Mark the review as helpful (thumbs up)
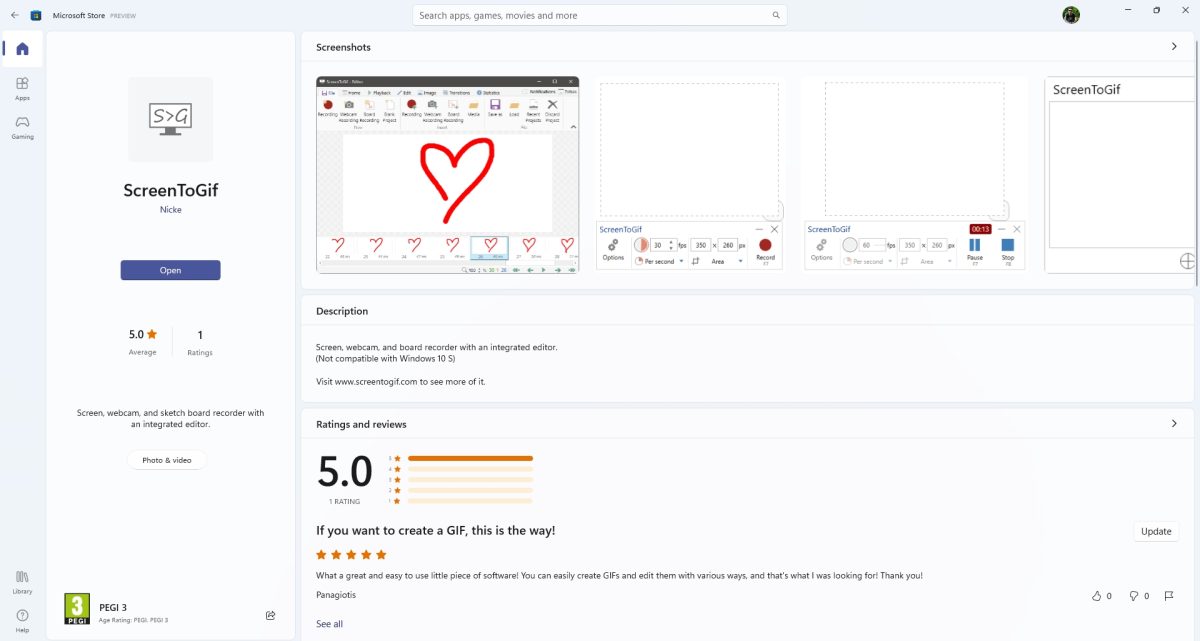This screenshot has width=1200, height=641. tap(1097, 596)
